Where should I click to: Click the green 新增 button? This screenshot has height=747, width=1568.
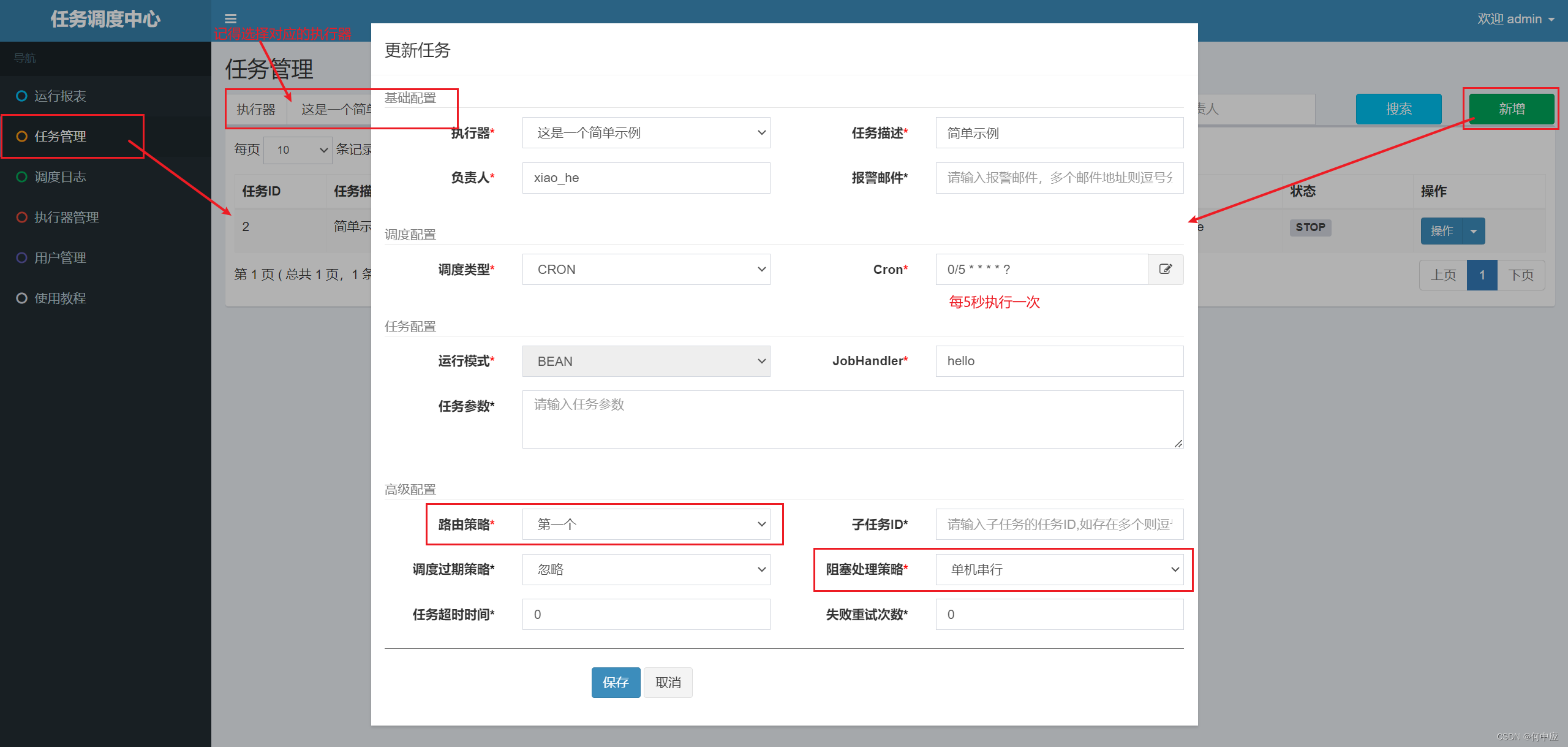[1511, 109]
